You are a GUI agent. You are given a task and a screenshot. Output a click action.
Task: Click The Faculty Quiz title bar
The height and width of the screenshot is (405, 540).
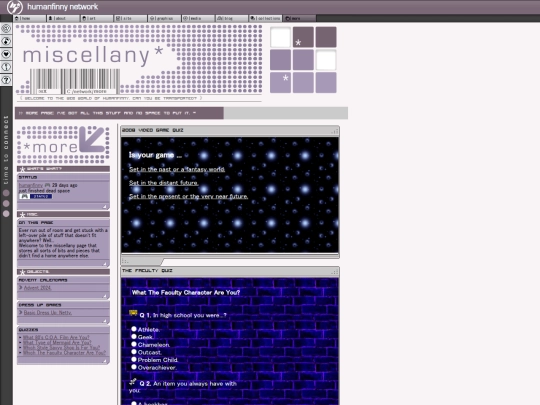click(x=230, y=271)
